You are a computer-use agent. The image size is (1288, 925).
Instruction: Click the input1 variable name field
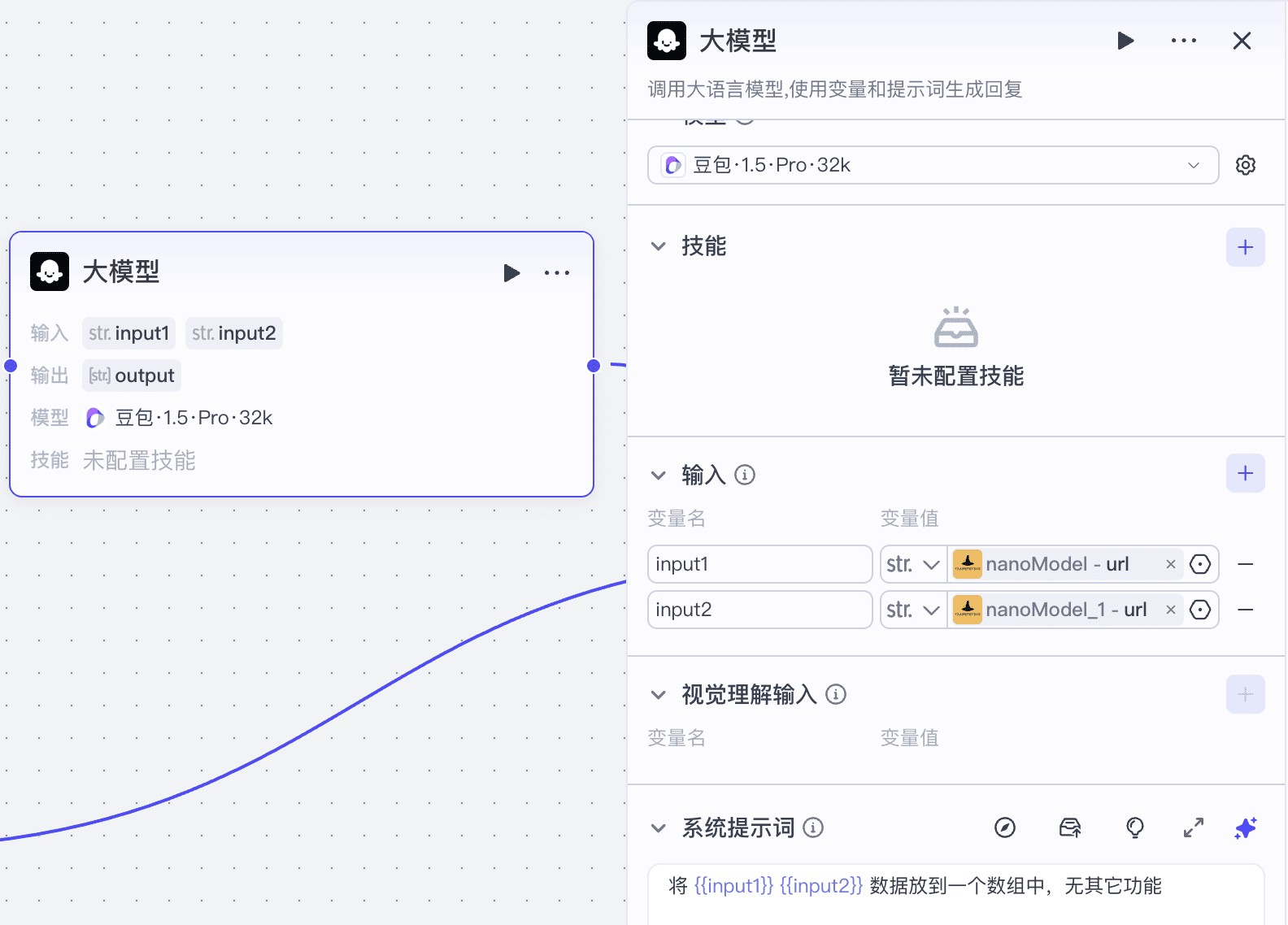point(759,564)
